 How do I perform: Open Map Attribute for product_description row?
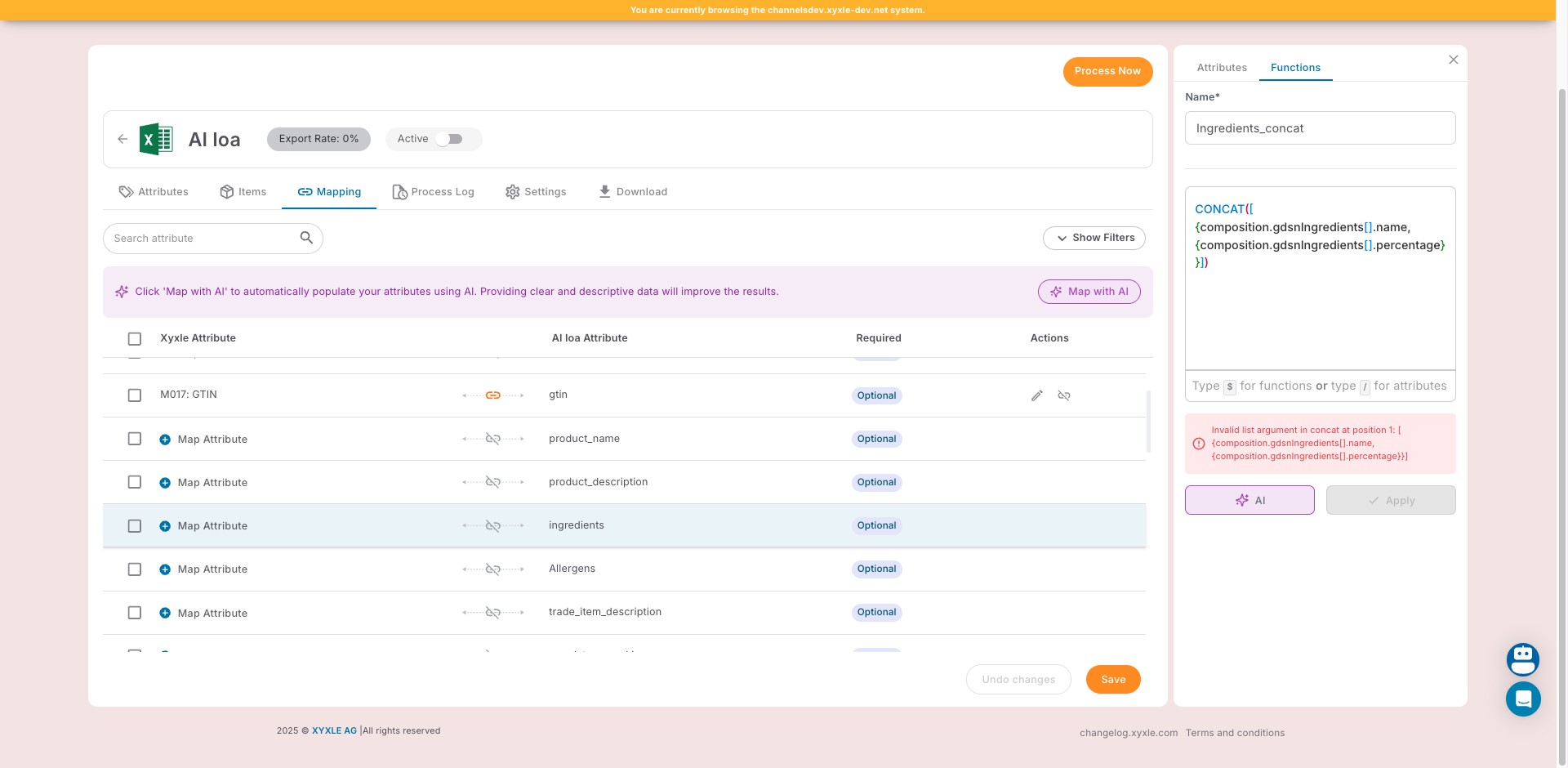click(212, 483)
